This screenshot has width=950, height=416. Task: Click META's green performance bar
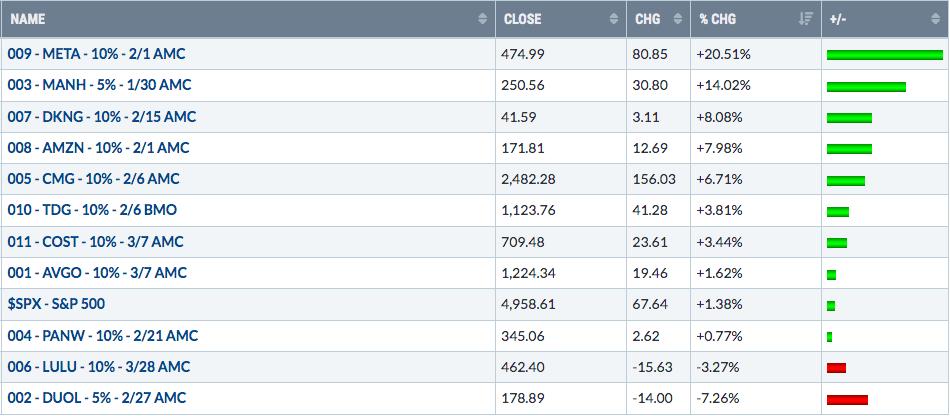coord(885,55)
